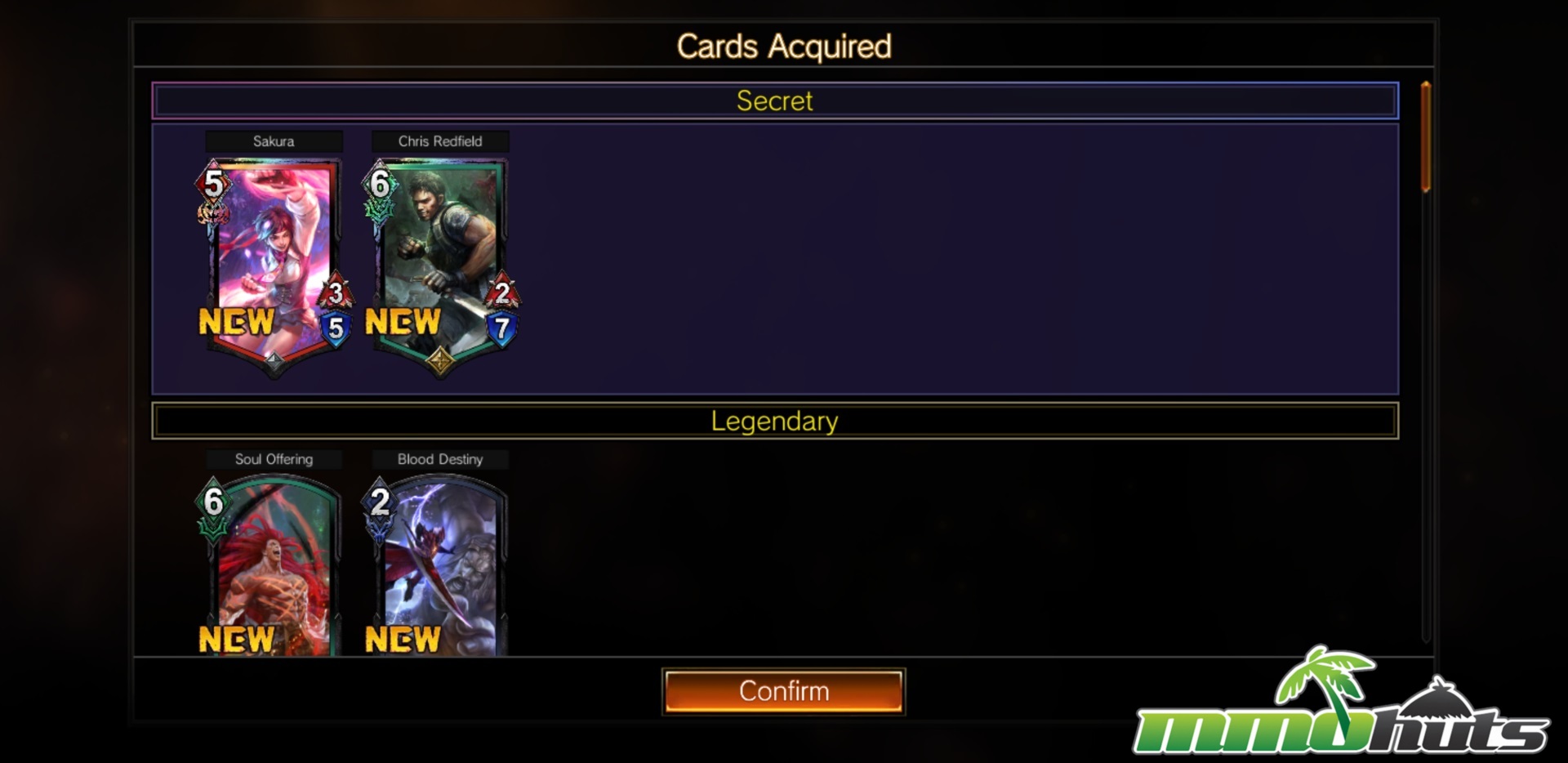Click the Legendary rarity section header
Image resolution: width=1568 pixels, height=763 pixels.
coord(775,421)
